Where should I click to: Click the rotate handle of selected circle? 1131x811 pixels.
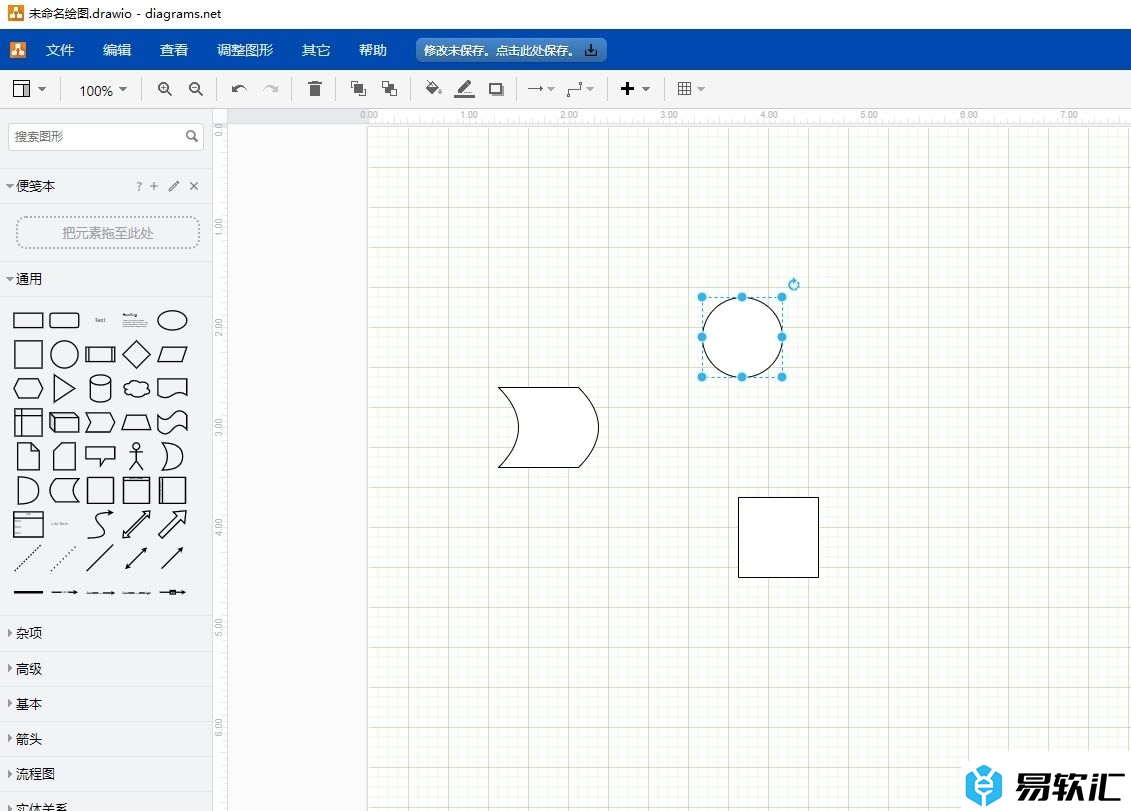point(794,284)
